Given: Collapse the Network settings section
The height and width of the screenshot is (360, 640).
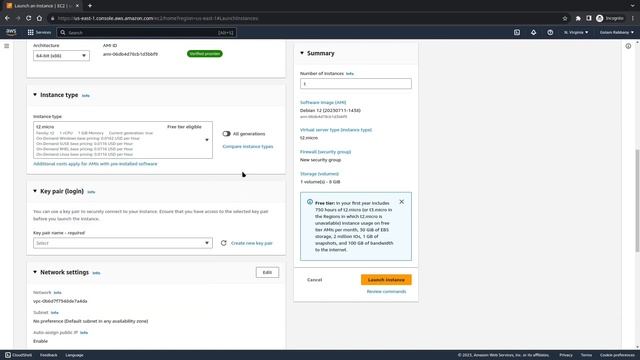Looking at the screenshot, I should [x=35, y=272].
